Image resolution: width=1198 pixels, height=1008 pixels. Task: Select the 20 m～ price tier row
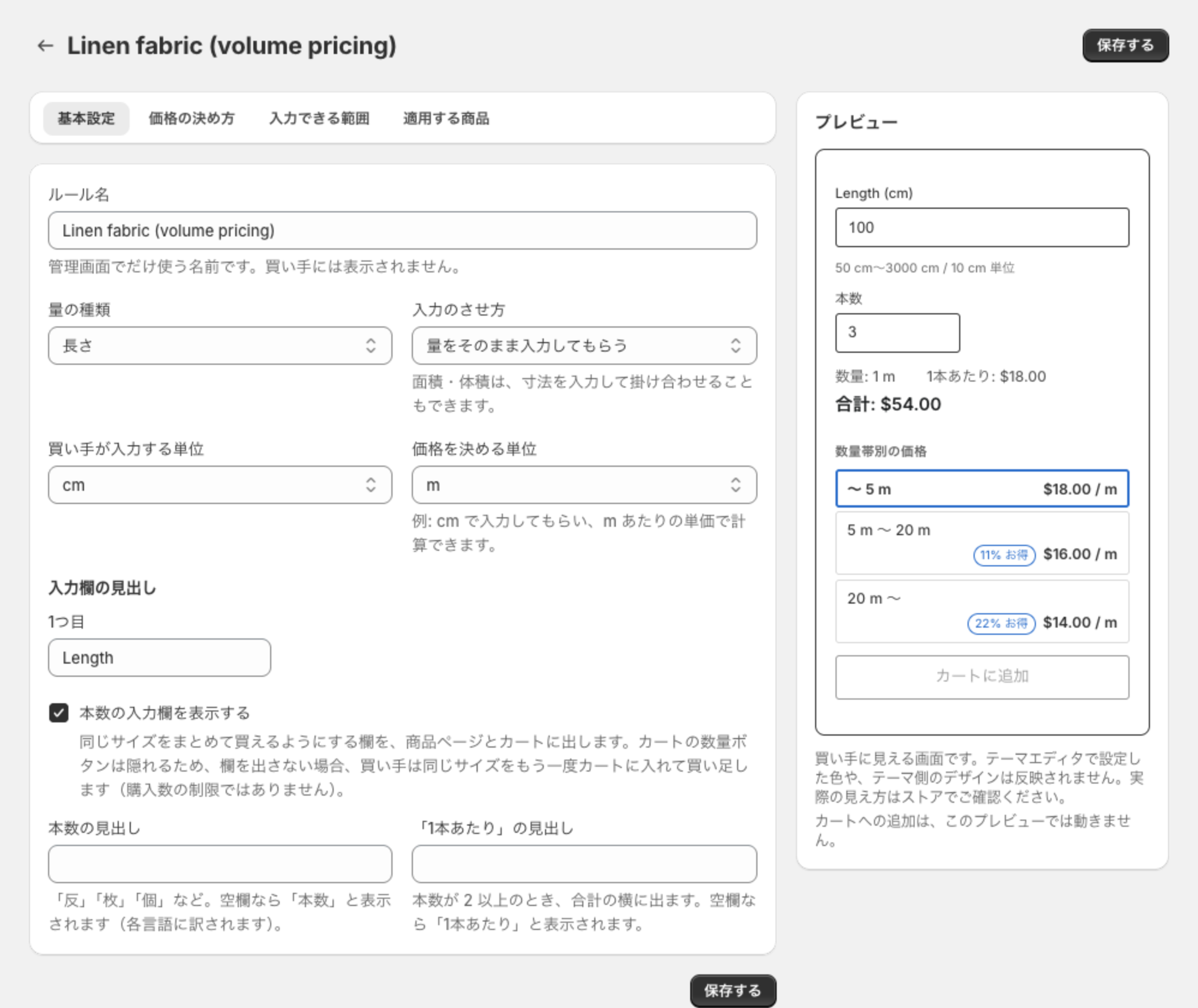coord(982,611)
